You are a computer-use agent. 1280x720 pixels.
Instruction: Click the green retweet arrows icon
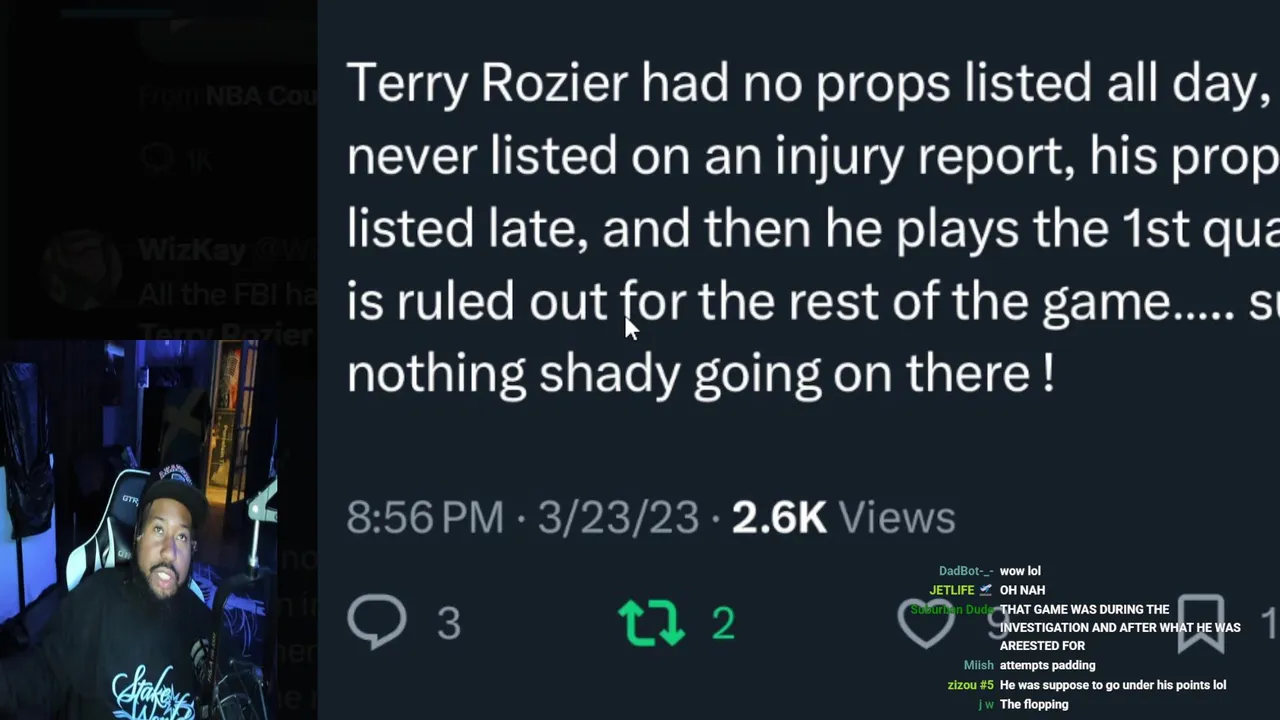[x=651, y=622]
